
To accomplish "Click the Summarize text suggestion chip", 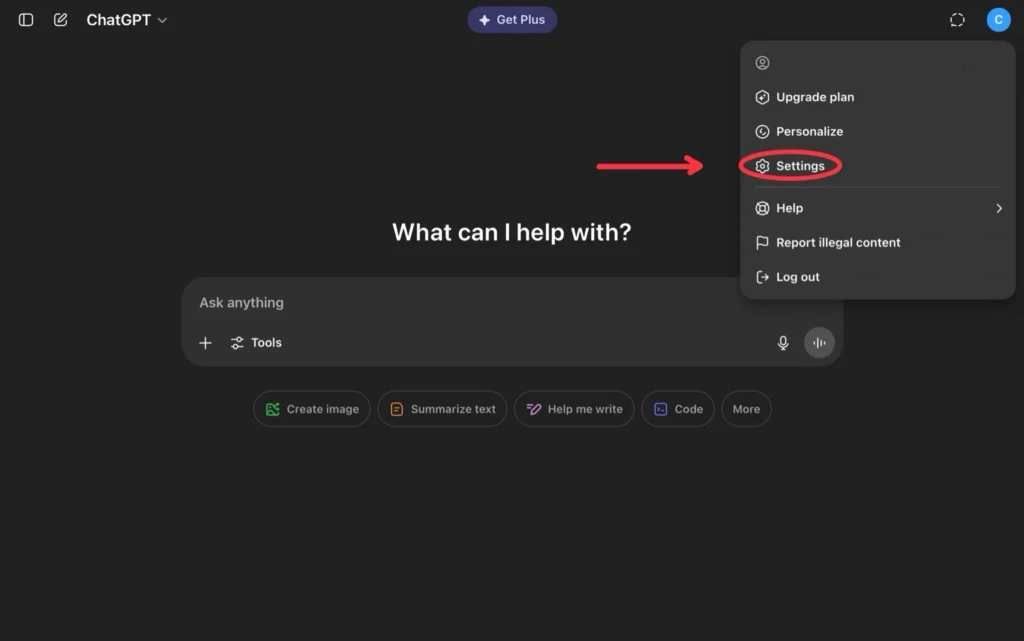I will tap(442, 409).
